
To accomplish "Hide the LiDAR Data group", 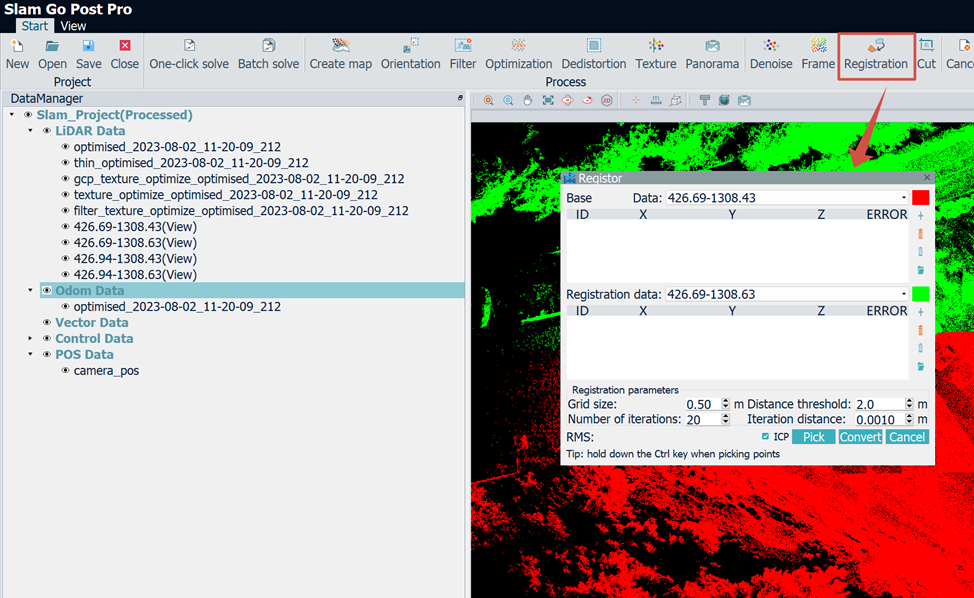I will point(47,131).
